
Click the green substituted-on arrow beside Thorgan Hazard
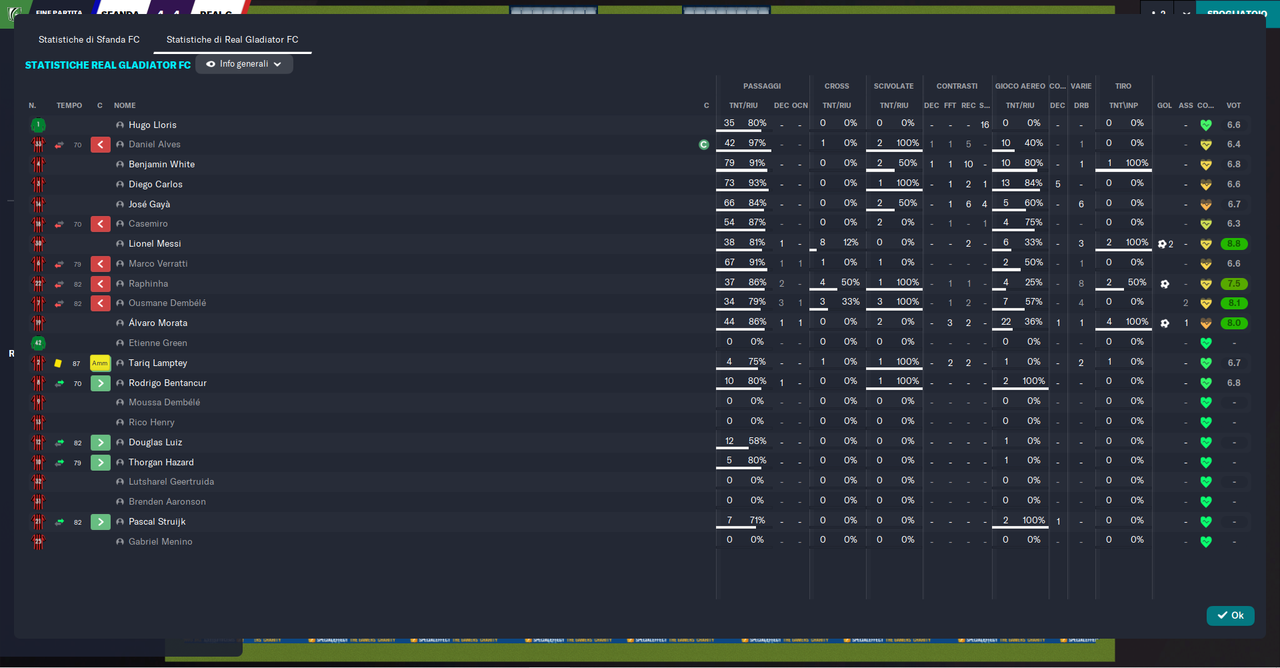[x=100, y=462]
